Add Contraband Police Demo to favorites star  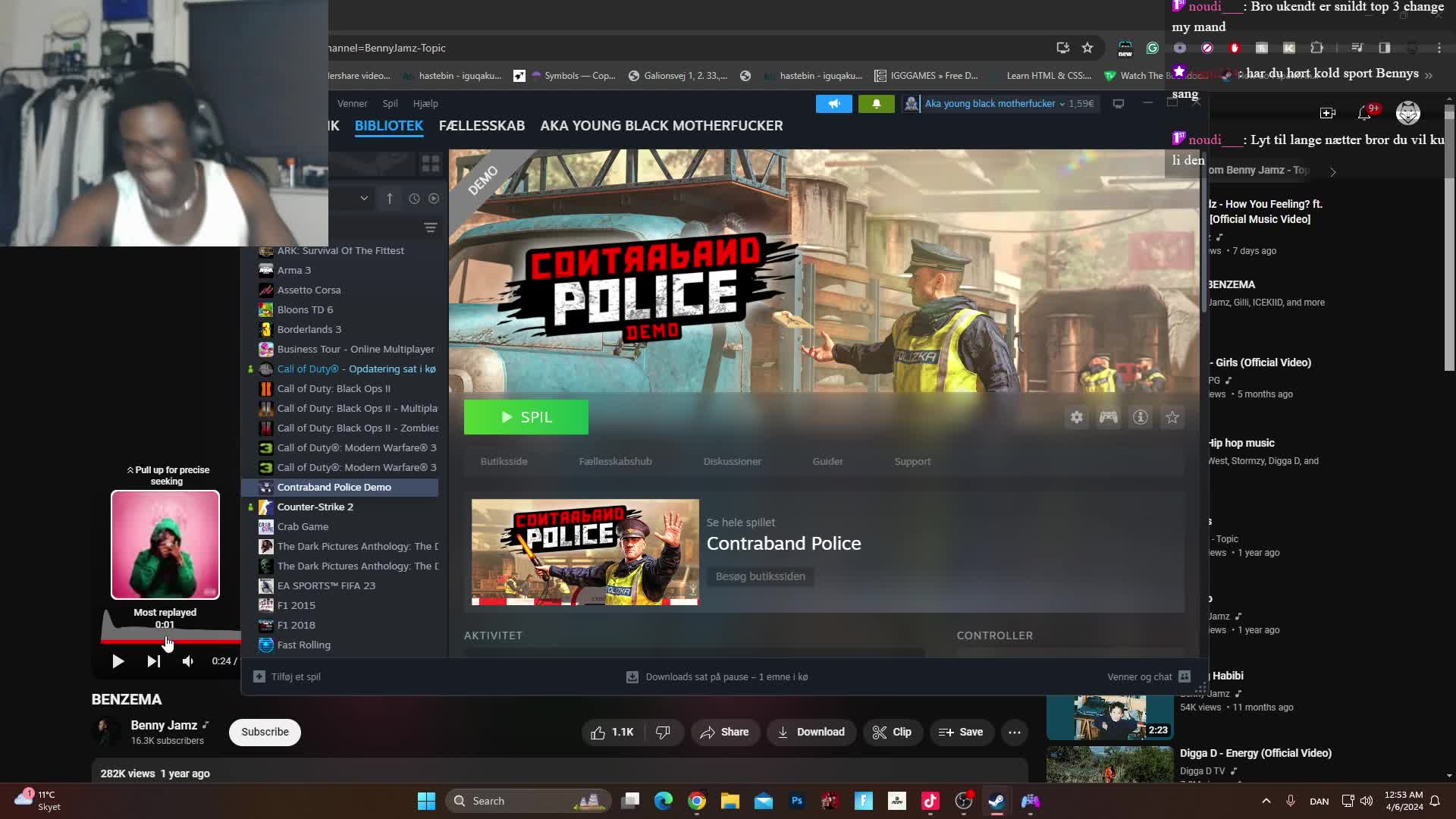click(x=1172, y=417)
